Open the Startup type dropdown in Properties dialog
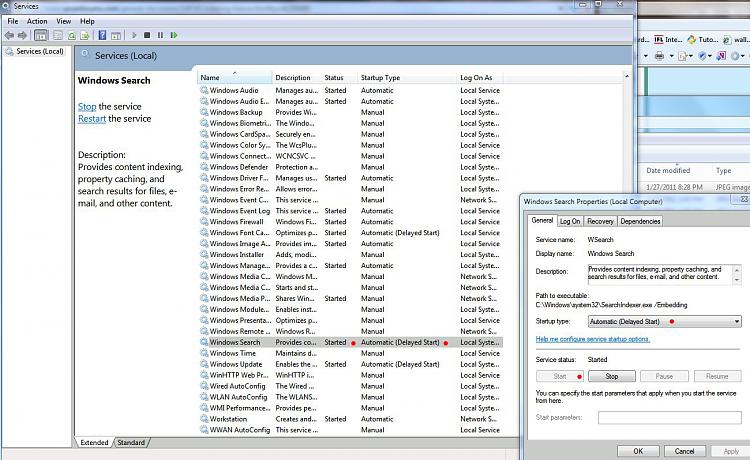The width and height of the screenshot is (750, 460). coord(664,322)
